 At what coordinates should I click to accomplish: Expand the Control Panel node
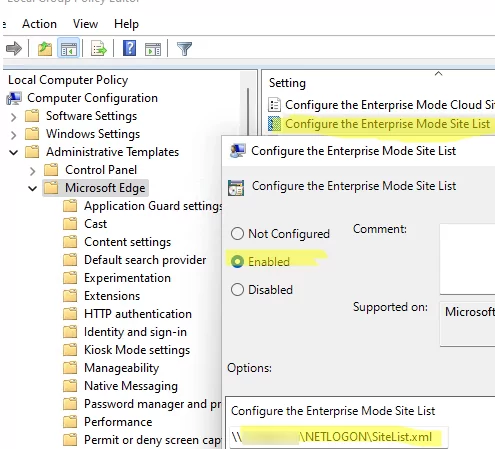32,171
